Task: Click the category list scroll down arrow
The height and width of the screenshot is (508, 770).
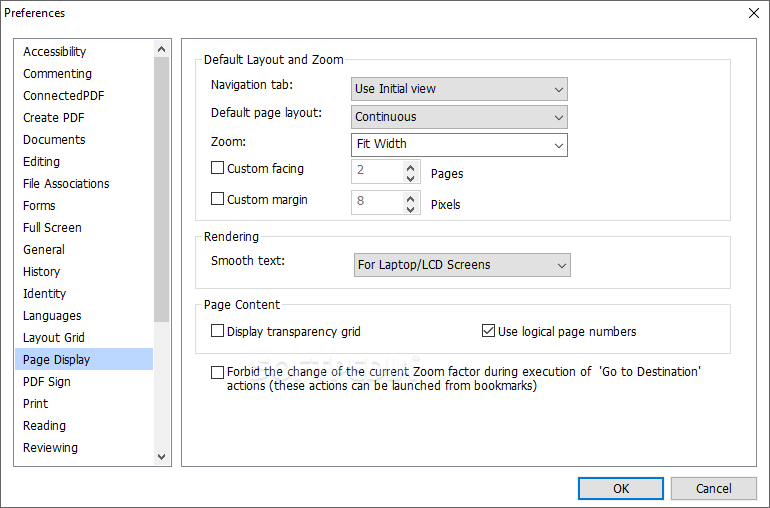Action: 162,456
